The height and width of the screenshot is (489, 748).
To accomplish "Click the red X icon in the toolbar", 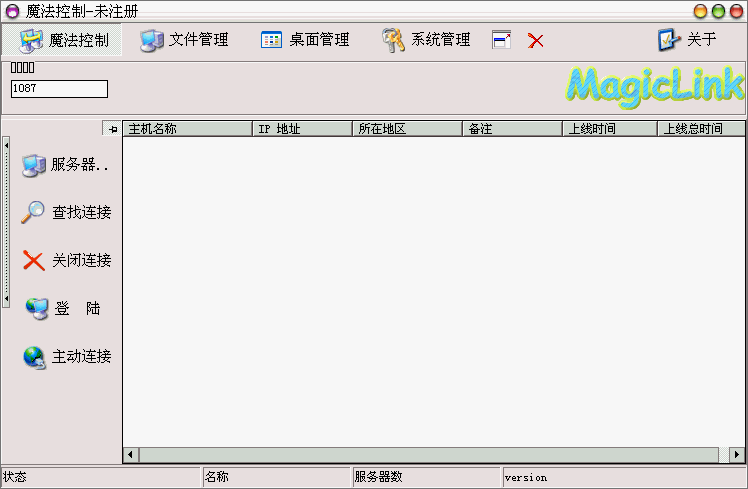I will [x=536, y=41].
